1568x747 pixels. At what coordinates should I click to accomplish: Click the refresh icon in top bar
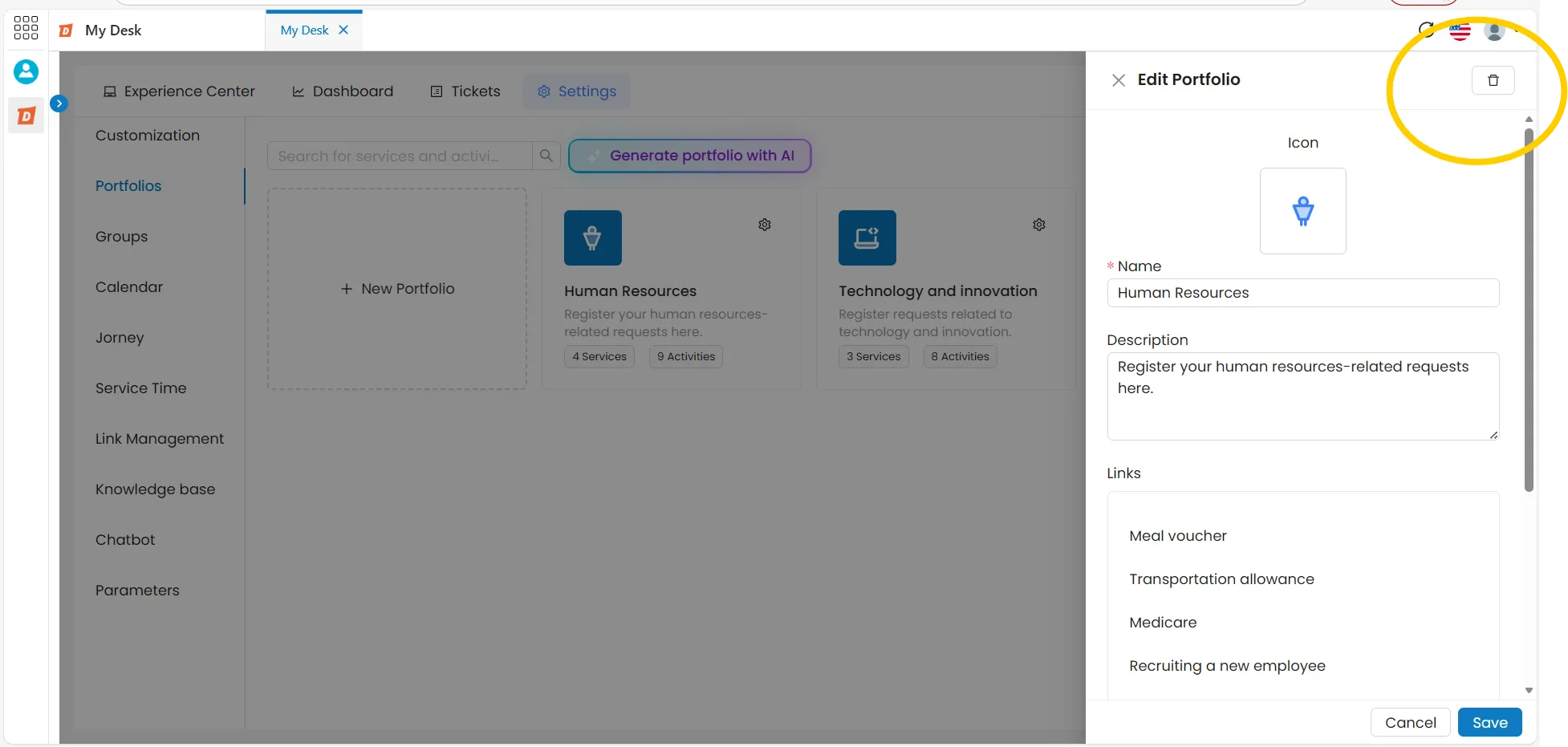1426,30
